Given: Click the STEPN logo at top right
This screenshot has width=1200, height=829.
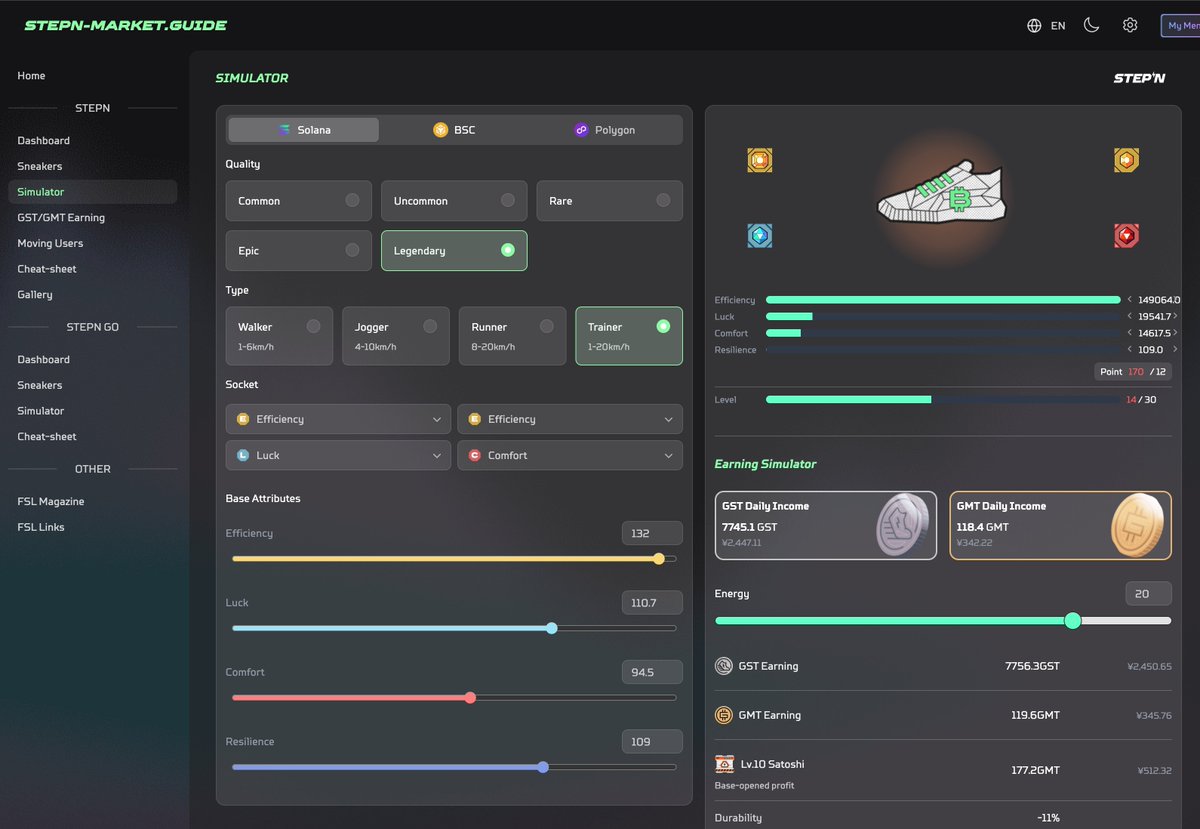Looking at the screenshot, I should [x=1139, y=78].
